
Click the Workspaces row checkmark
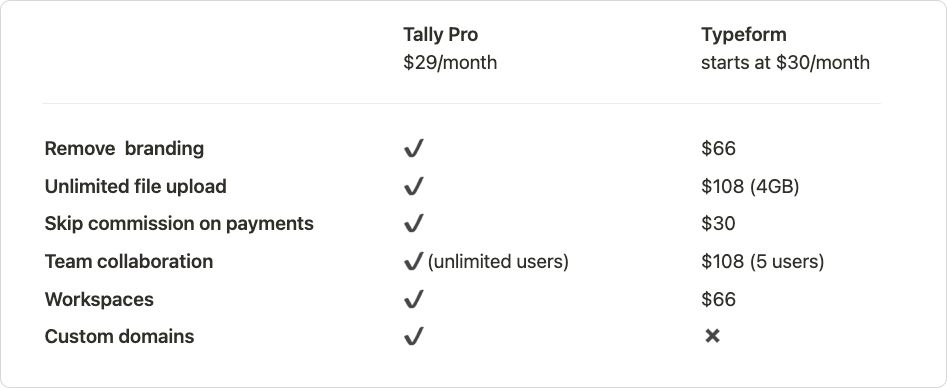pos(414,299)
